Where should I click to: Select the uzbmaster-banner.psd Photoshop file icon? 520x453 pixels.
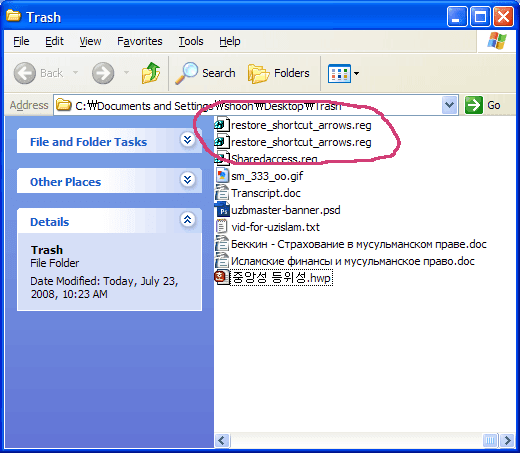point(223,210)
